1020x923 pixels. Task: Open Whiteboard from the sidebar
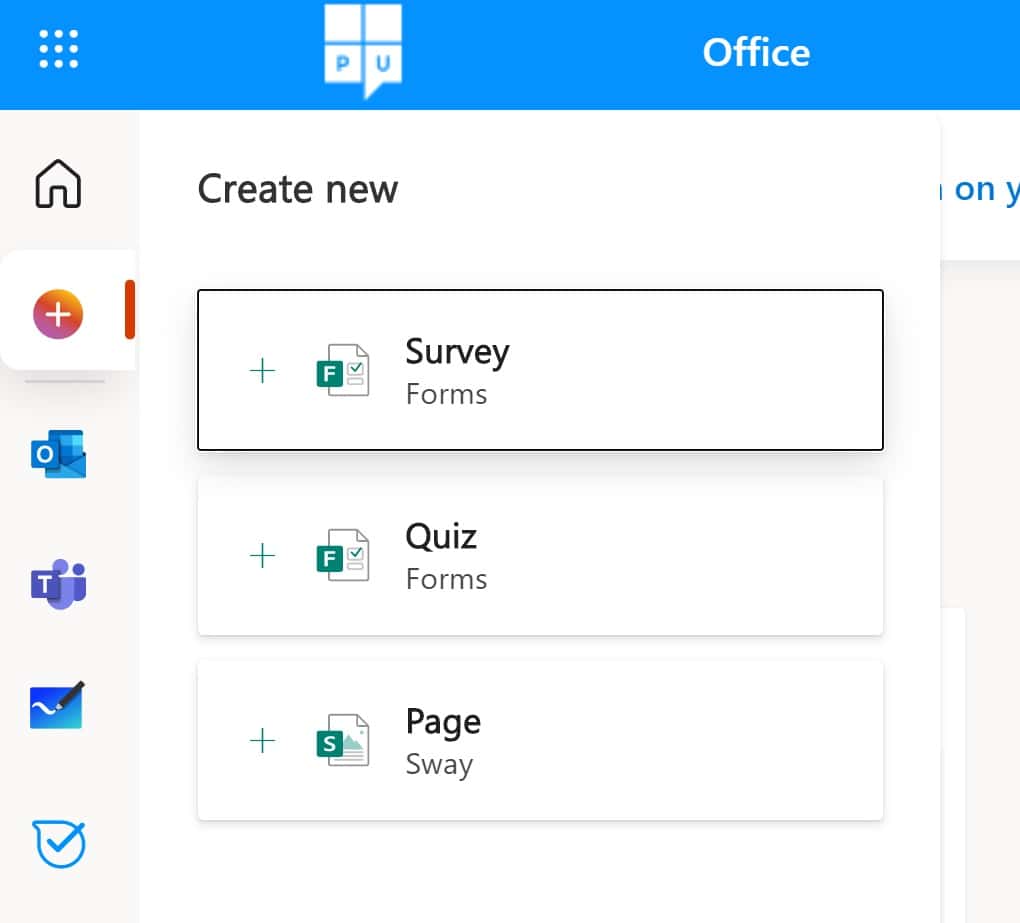[57, 705]
